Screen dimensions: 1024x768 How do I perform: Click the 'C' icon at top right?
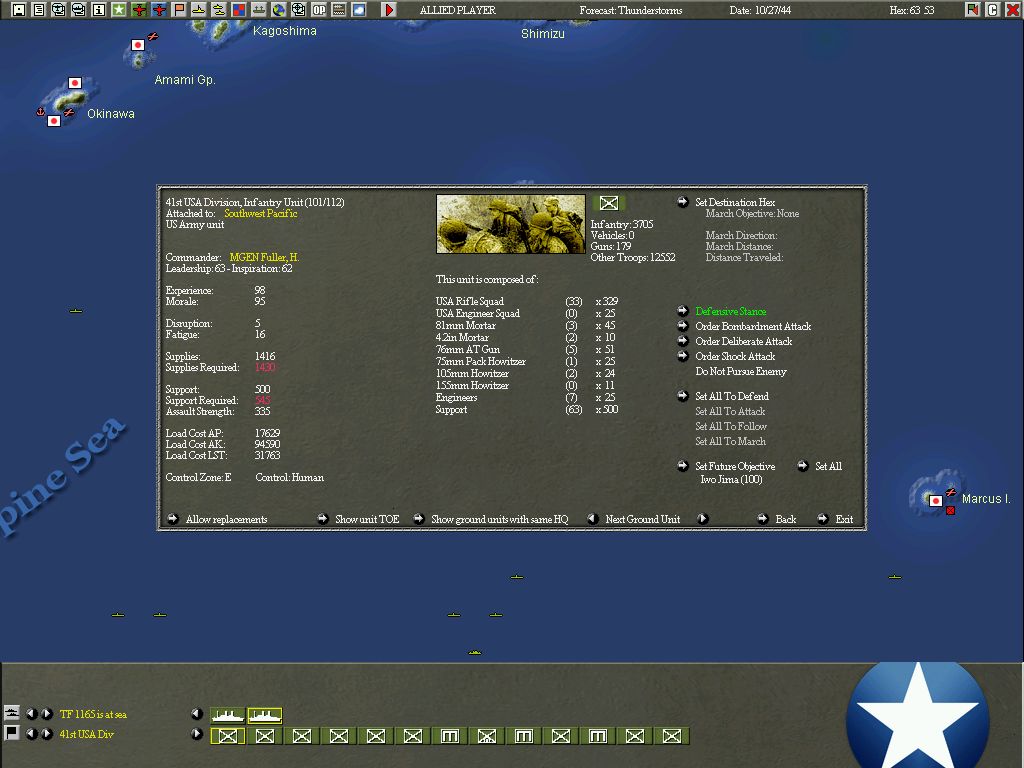point(993,10)
